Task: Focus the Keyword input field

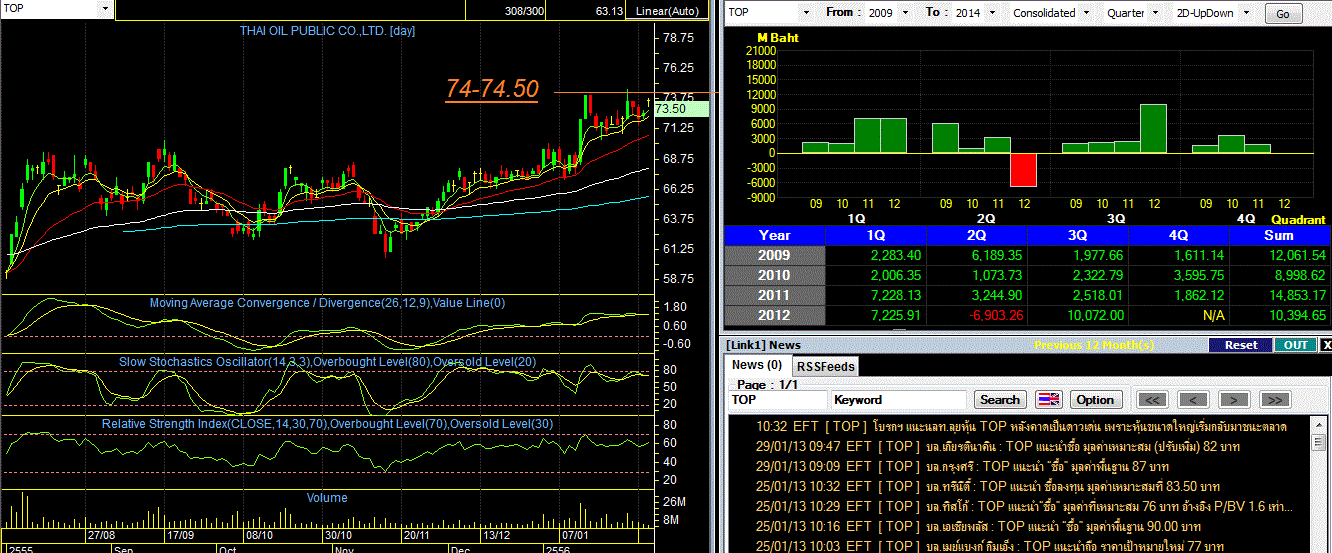Action: pyautogui.click(x=900, y=399)
